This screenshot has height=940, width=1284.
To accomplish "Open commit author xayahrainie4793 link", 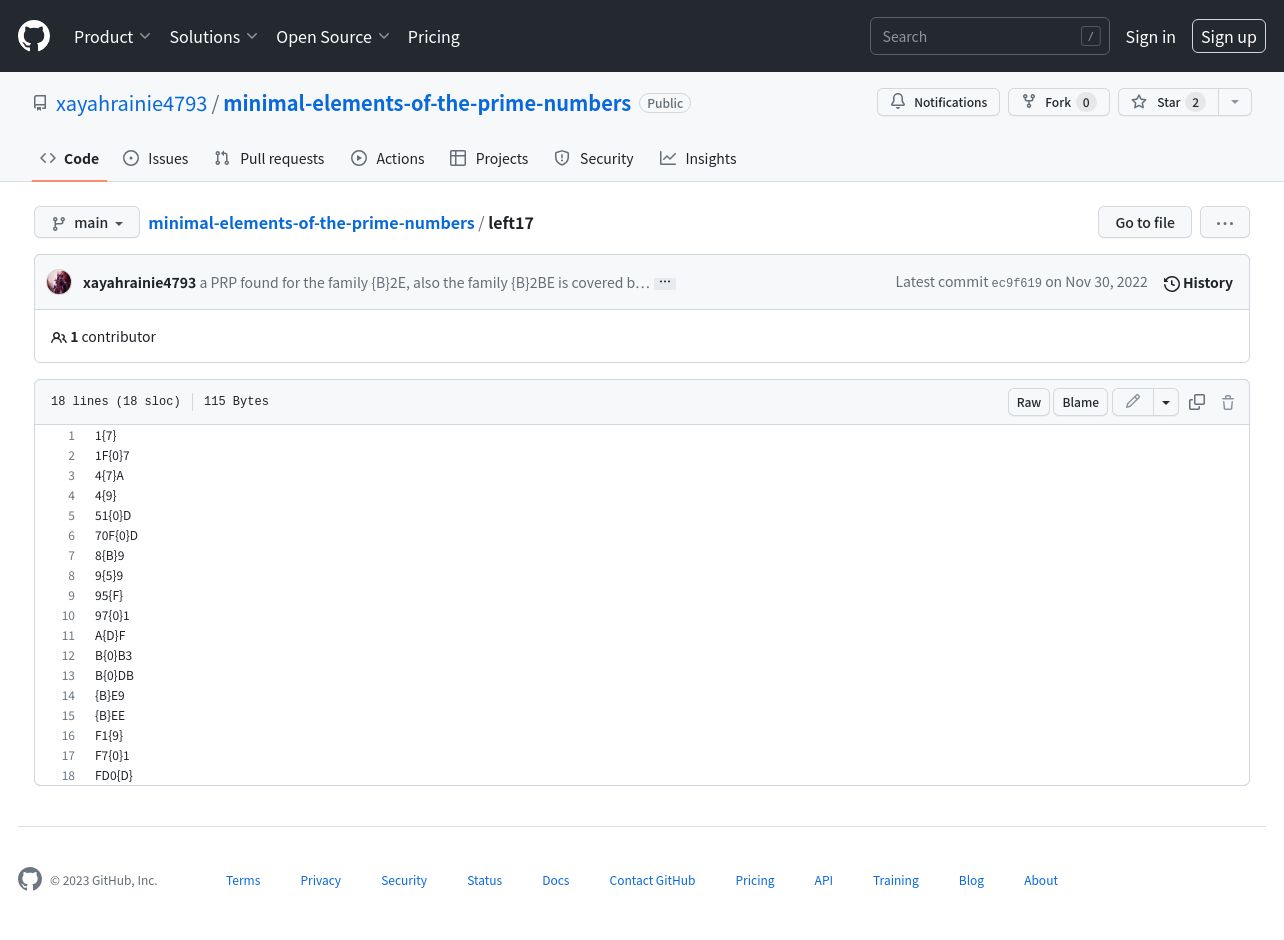I will point(139,282).
